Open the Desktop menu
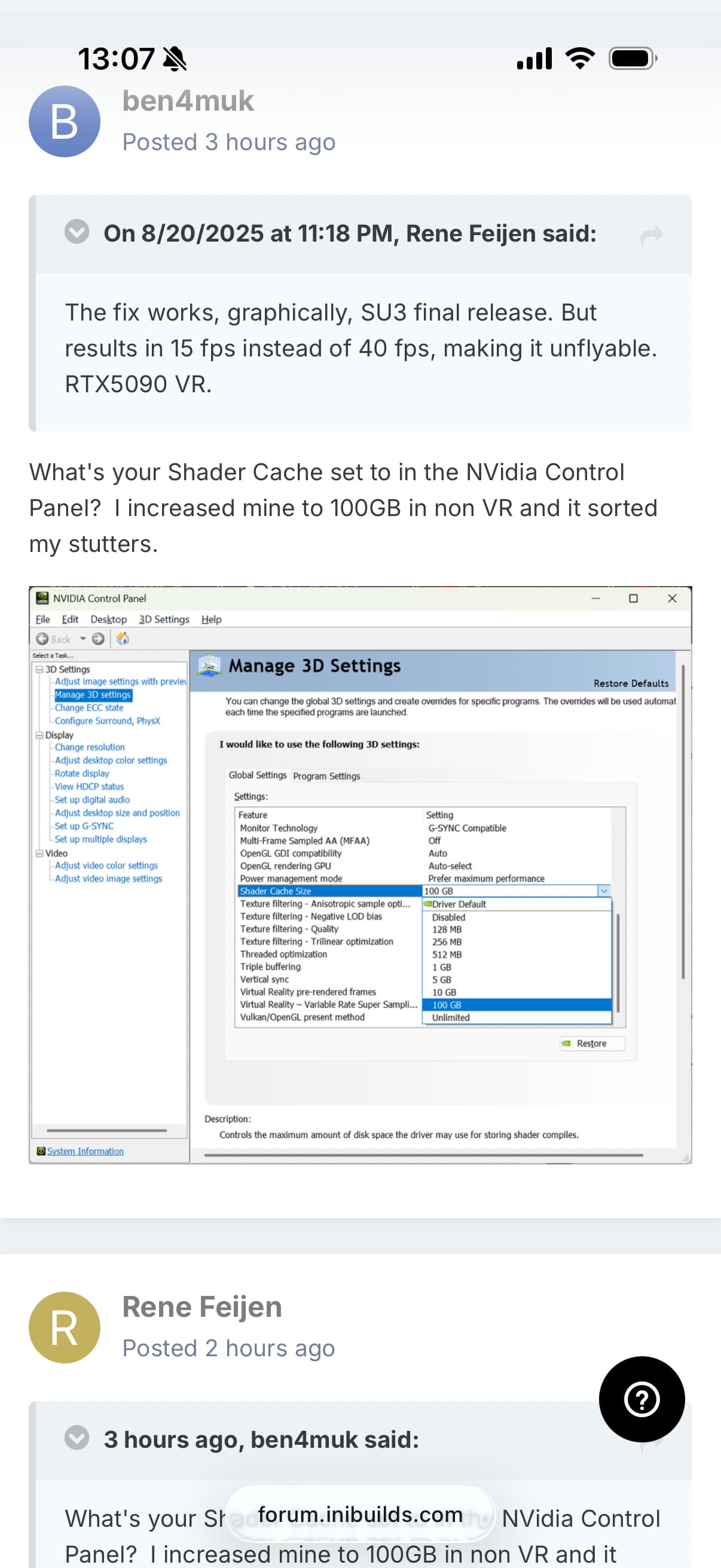 pos(108,619)
